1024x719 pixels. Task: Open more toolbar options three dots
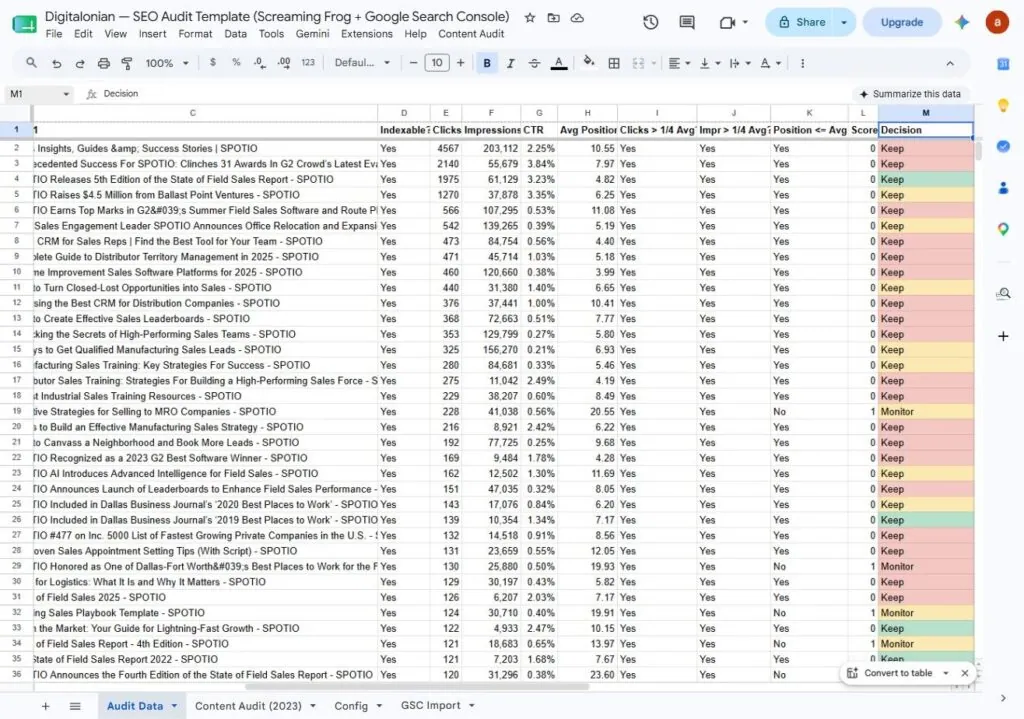(x=802, y=63)
